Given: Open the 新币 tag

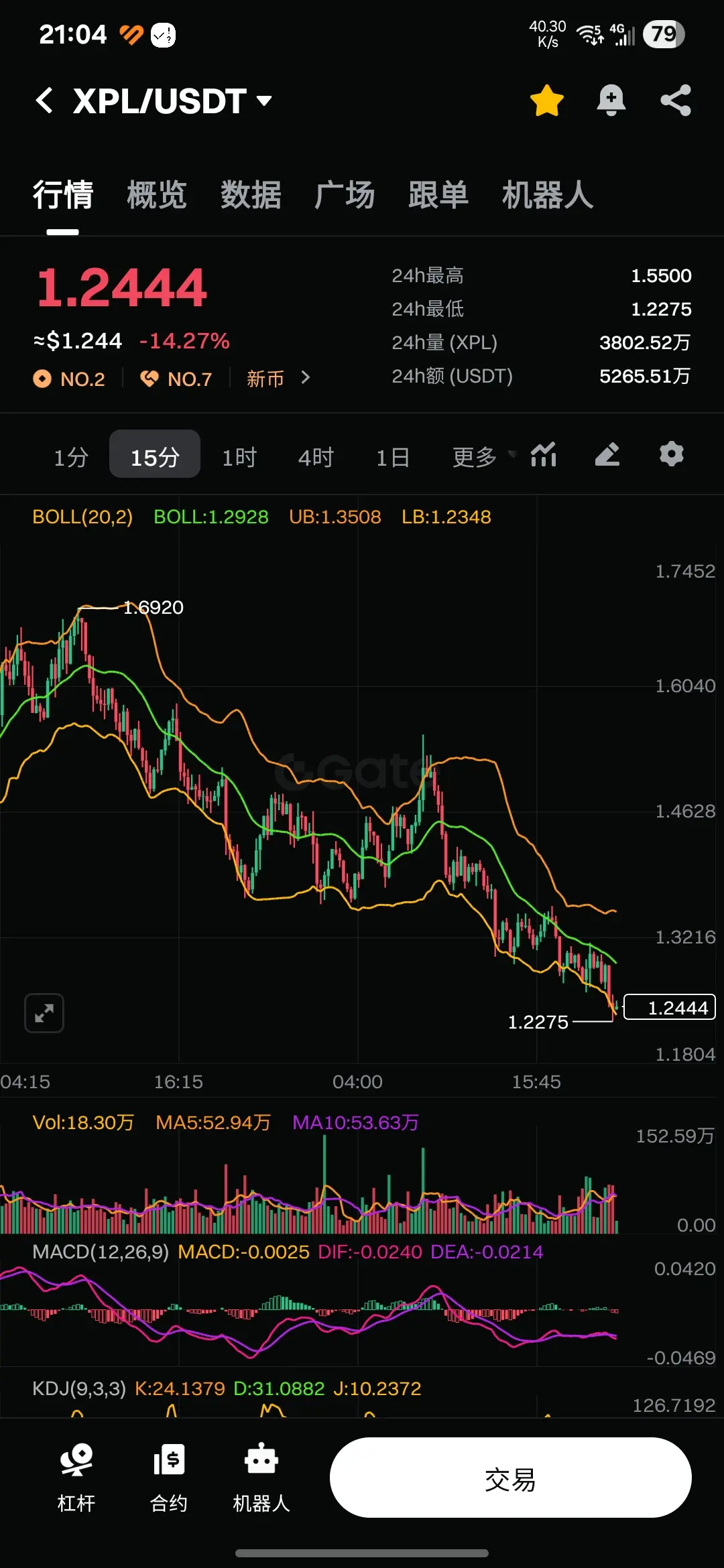Looking at the screenshot, I should (265, 379).
